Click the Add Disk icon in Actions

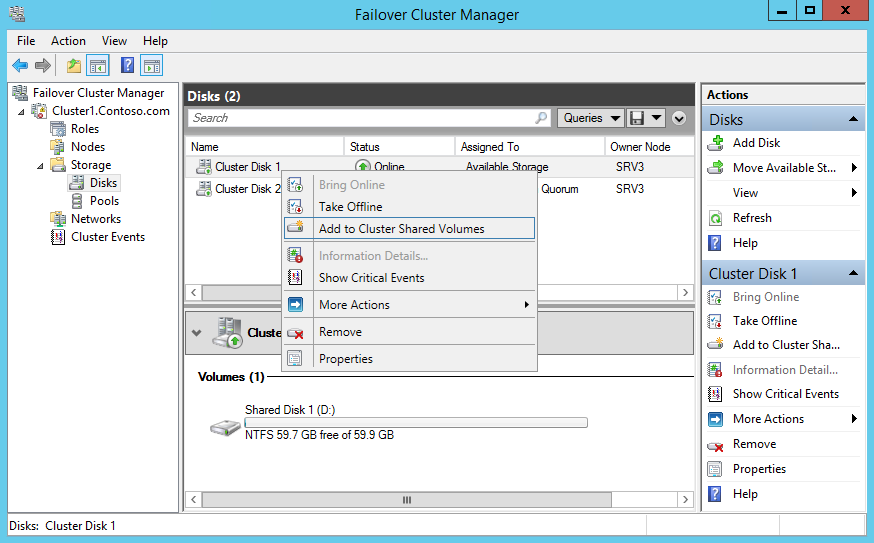[x=715, y=143]
